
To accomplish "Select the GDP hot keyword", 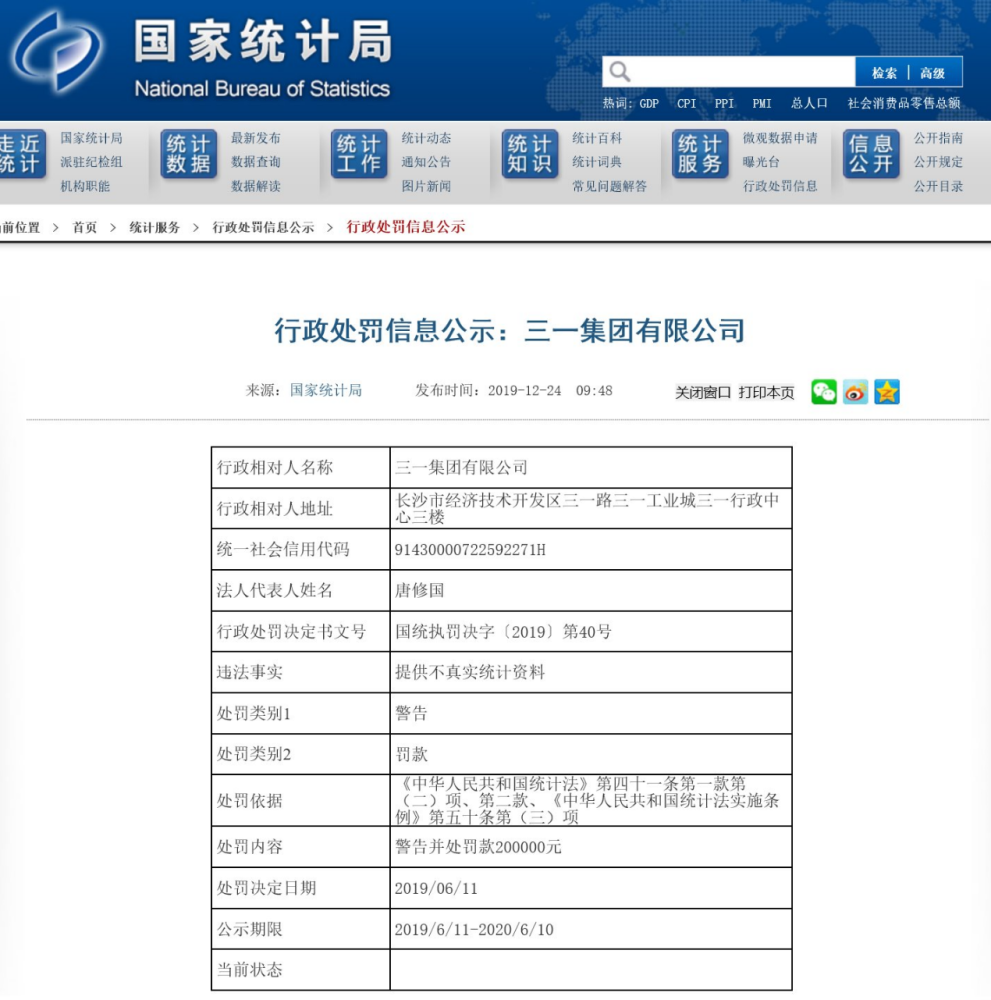I will coord(649,103).
